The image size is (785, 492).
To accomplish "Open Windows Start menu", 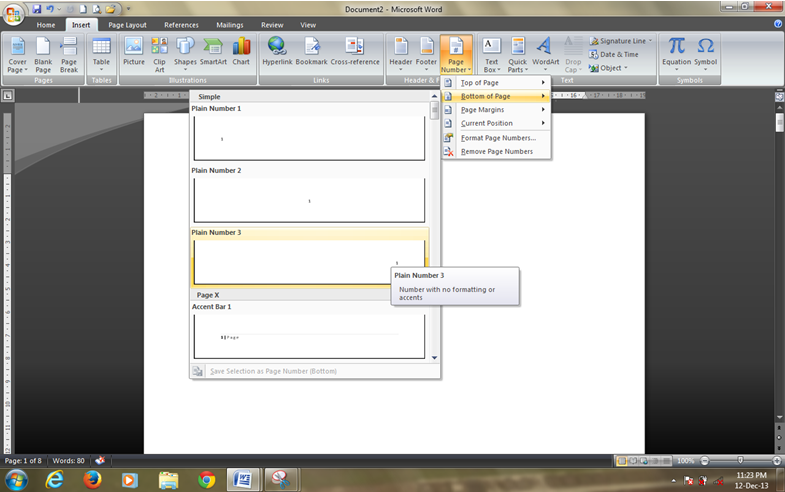I will tap(16, 480).
